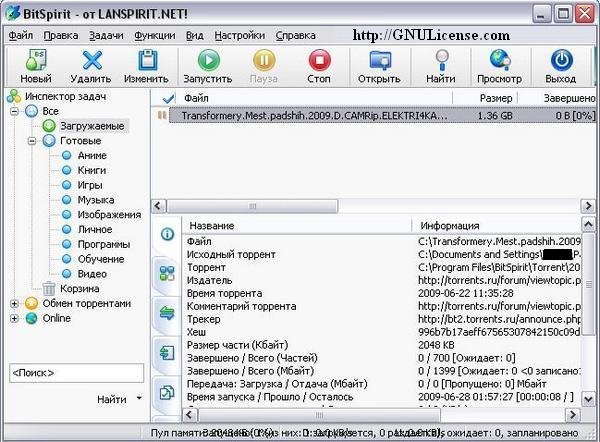Open the import-arrow tab icon
The image size is (600, 442).
pyautogui.click(x=167, y=352)
